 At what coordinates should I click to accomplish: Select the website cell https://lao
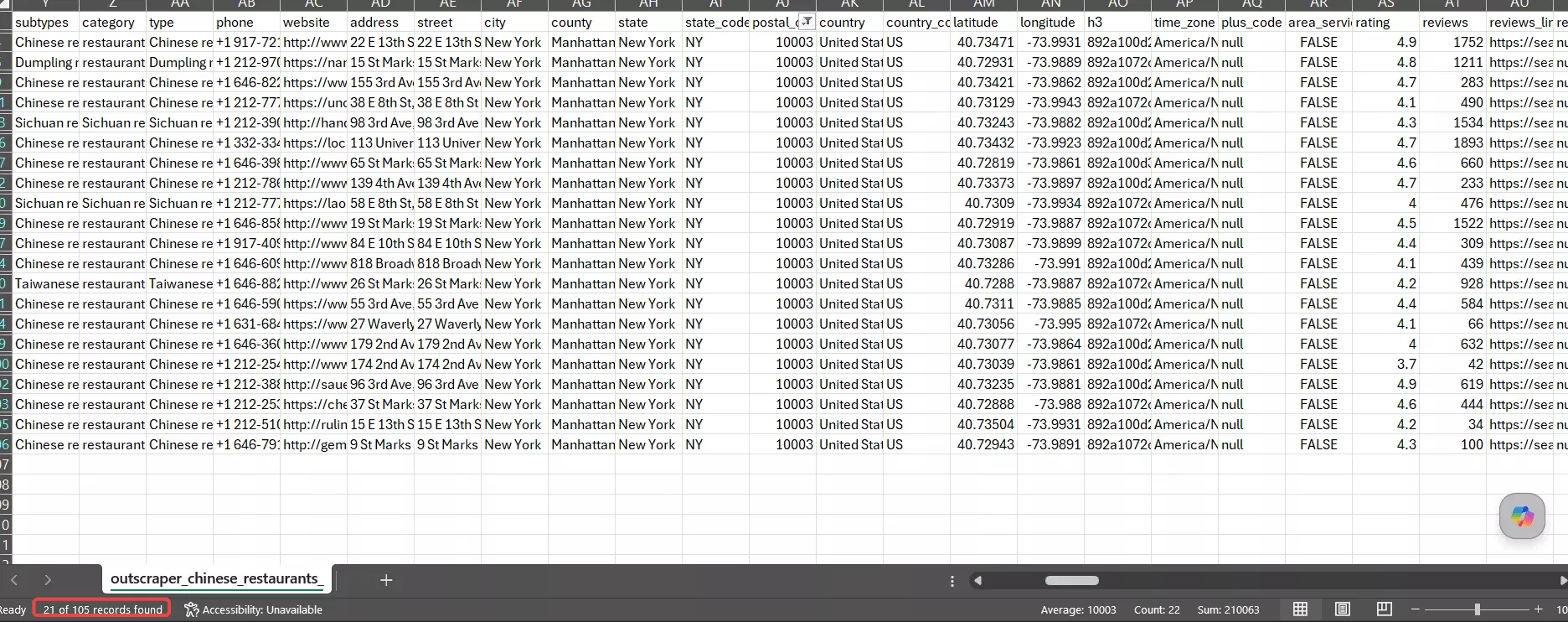click(313, 203)
